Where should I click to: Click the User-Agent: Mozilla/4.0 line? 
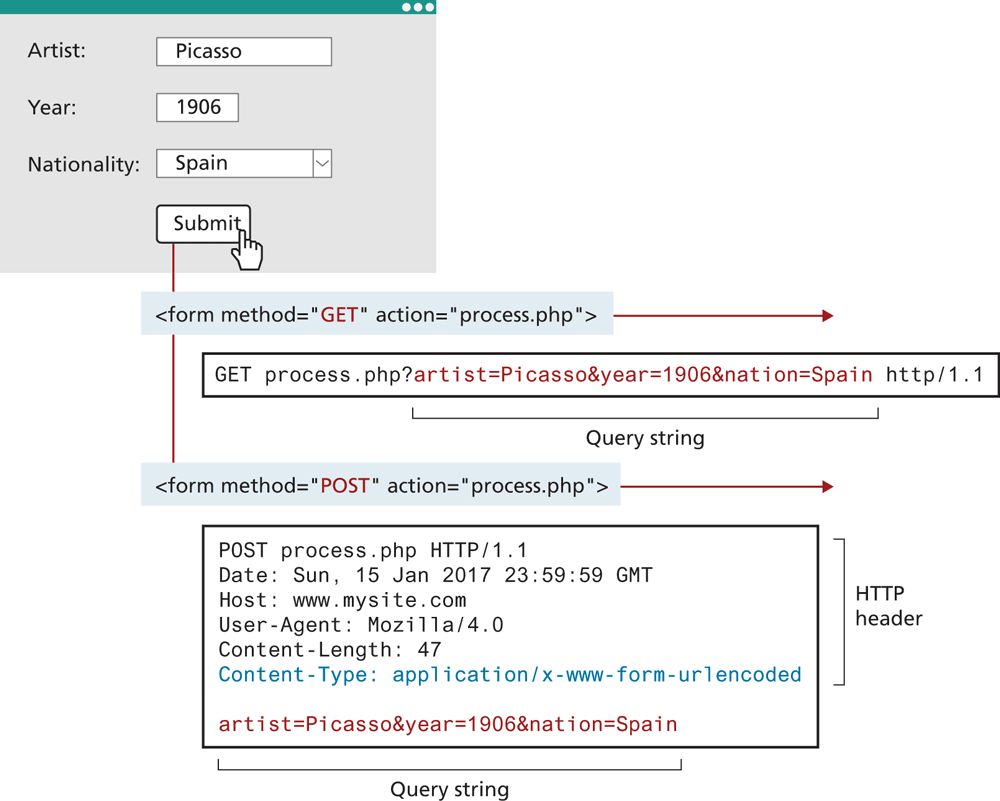pyautogui.click(x=360, y=625)
